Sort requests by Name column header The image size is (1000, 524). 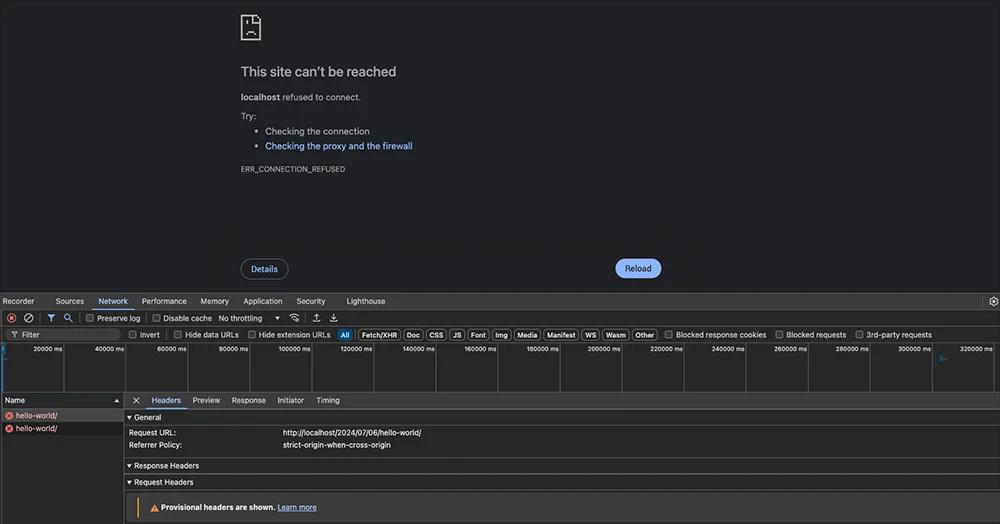(62, 400)
